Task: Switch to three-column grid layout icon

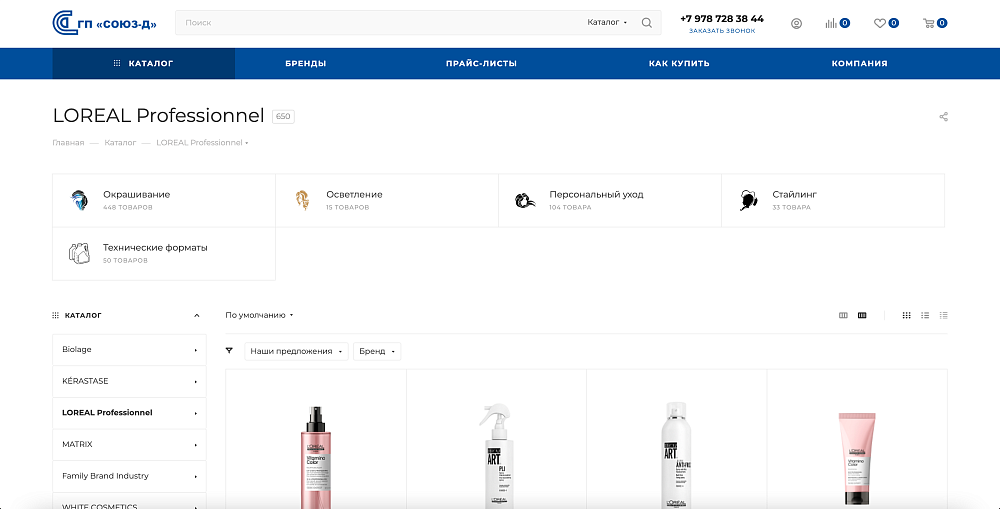Action: click(x=843, y=315)
